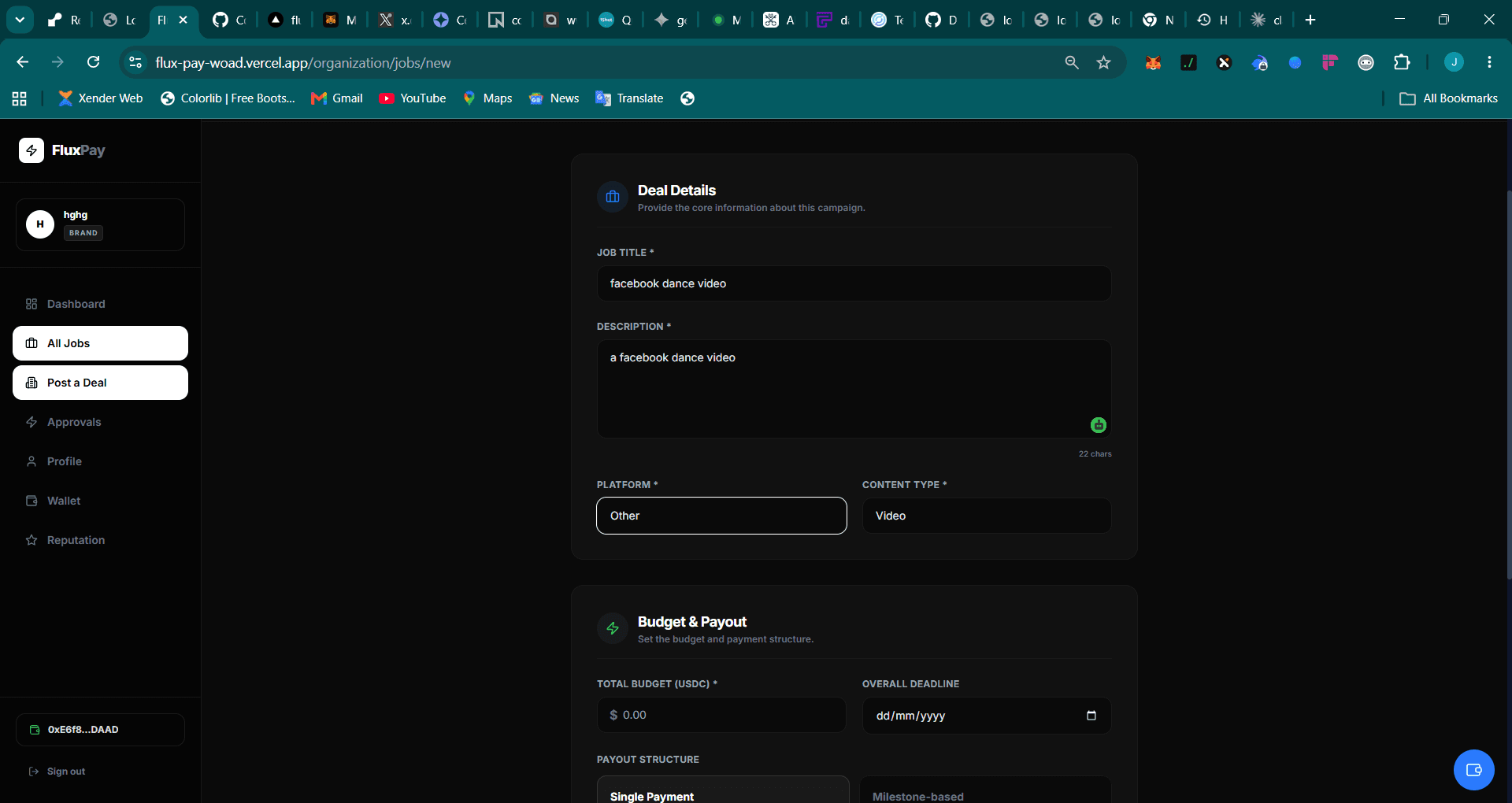Open Chrome three-dot menu
The height and width of the screenshot is (803, 1512).
[x=1489, y=62]
